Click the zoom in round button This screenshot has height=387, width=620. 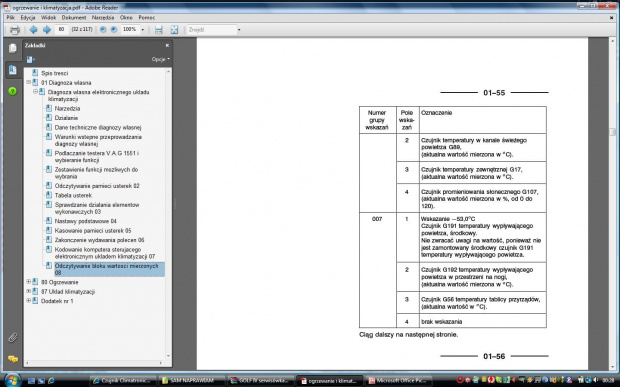pyautogui.click(x=113, y=30)
